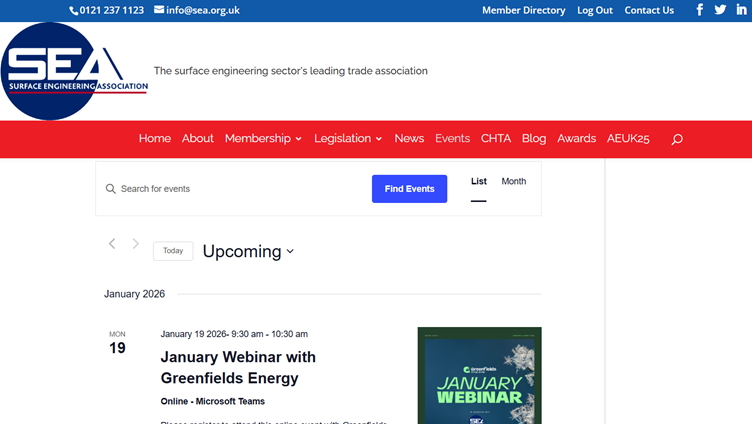Go to previous events arrow
This screenshot has height=424, width=752.
(112, 244)
